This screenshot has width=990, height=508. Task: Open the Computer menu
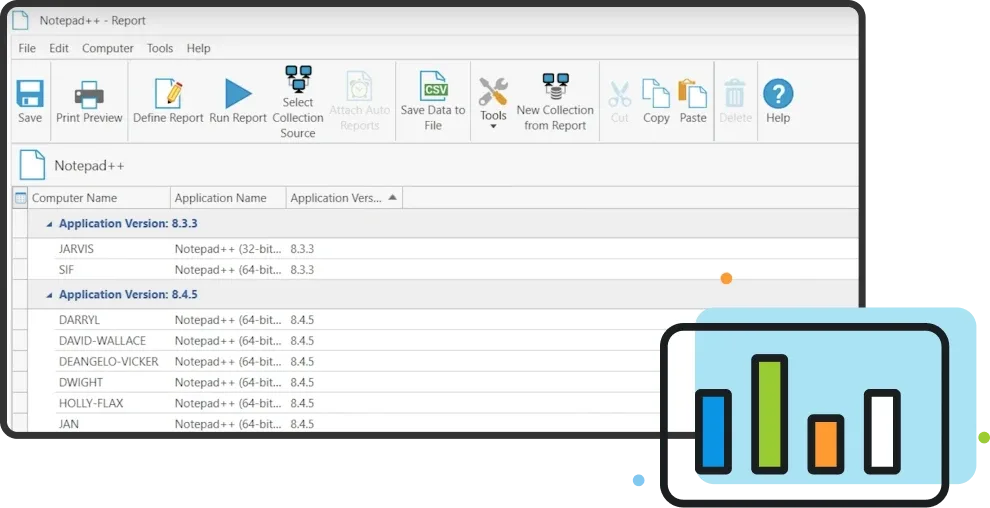(x=108, y=48)
